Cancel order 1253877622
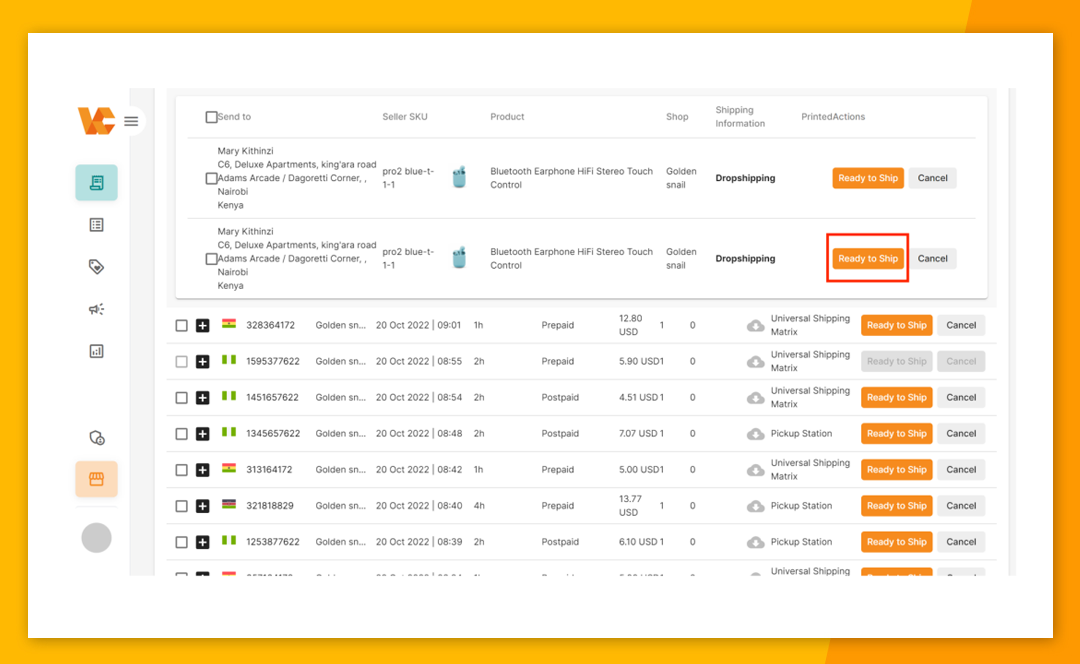The width and height of the screenshot is (1080, 664). pos(961,542)
